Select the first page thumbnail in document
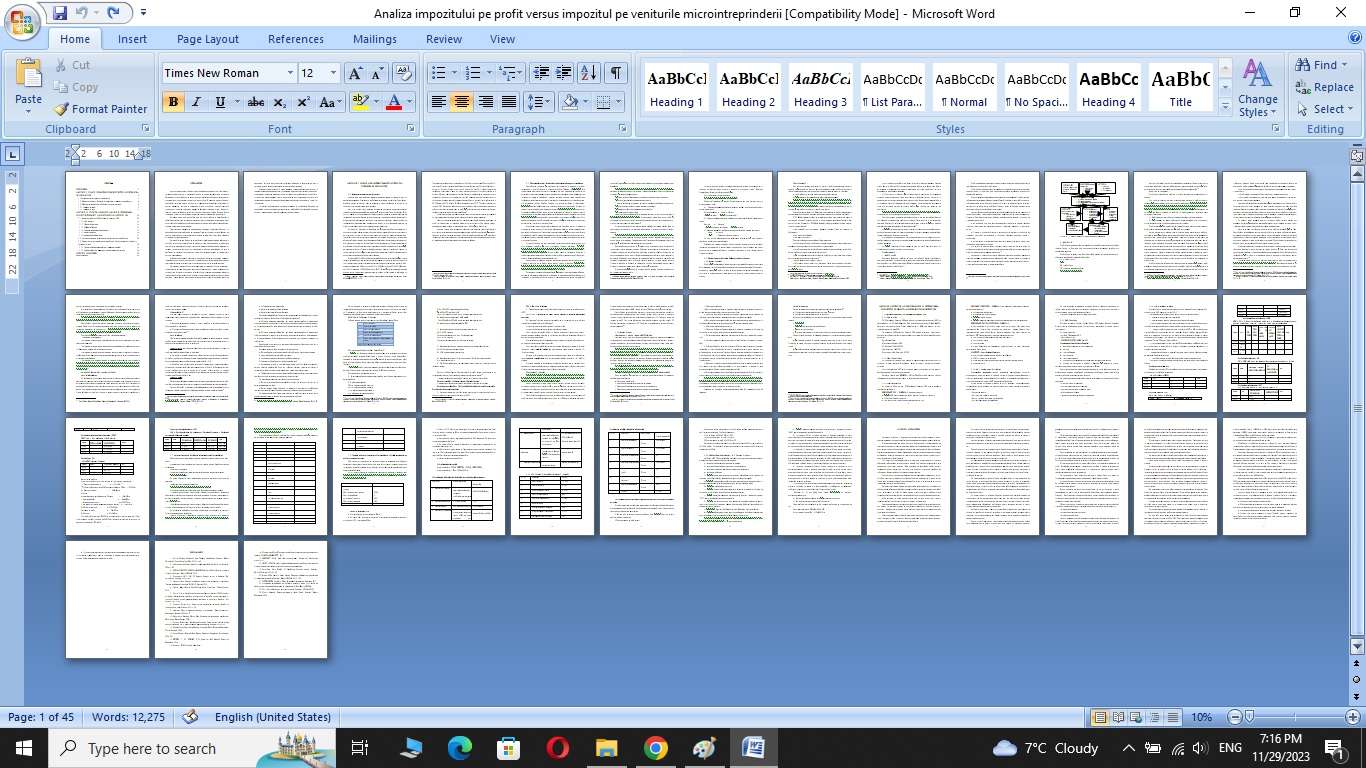The image size is (1366, 768). 108,231
